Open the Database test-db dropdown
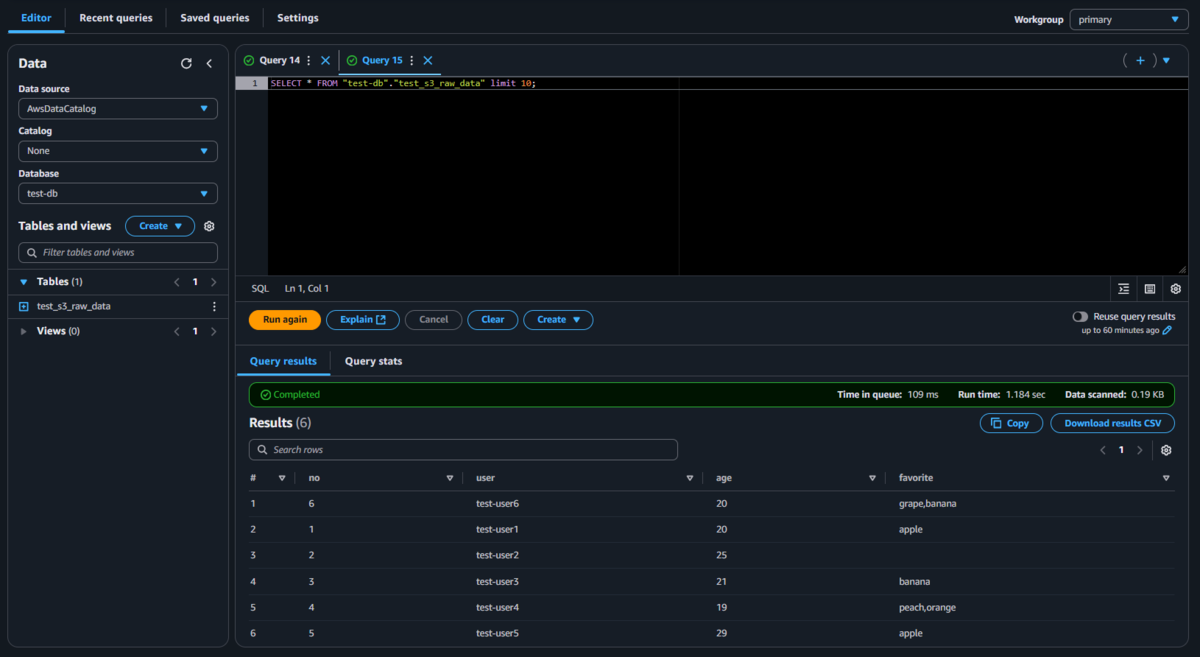 point(118,193)
